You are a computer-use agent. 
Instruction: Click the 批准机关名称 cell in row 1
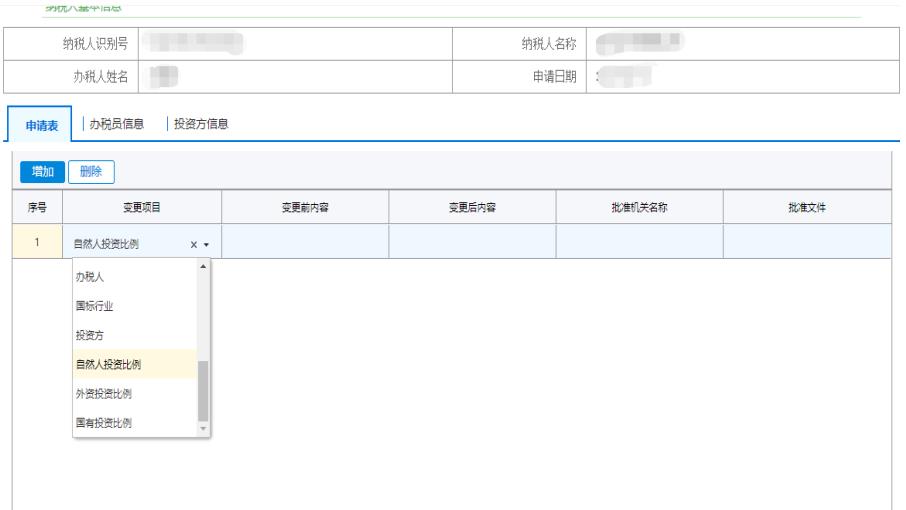click(639, 242)
